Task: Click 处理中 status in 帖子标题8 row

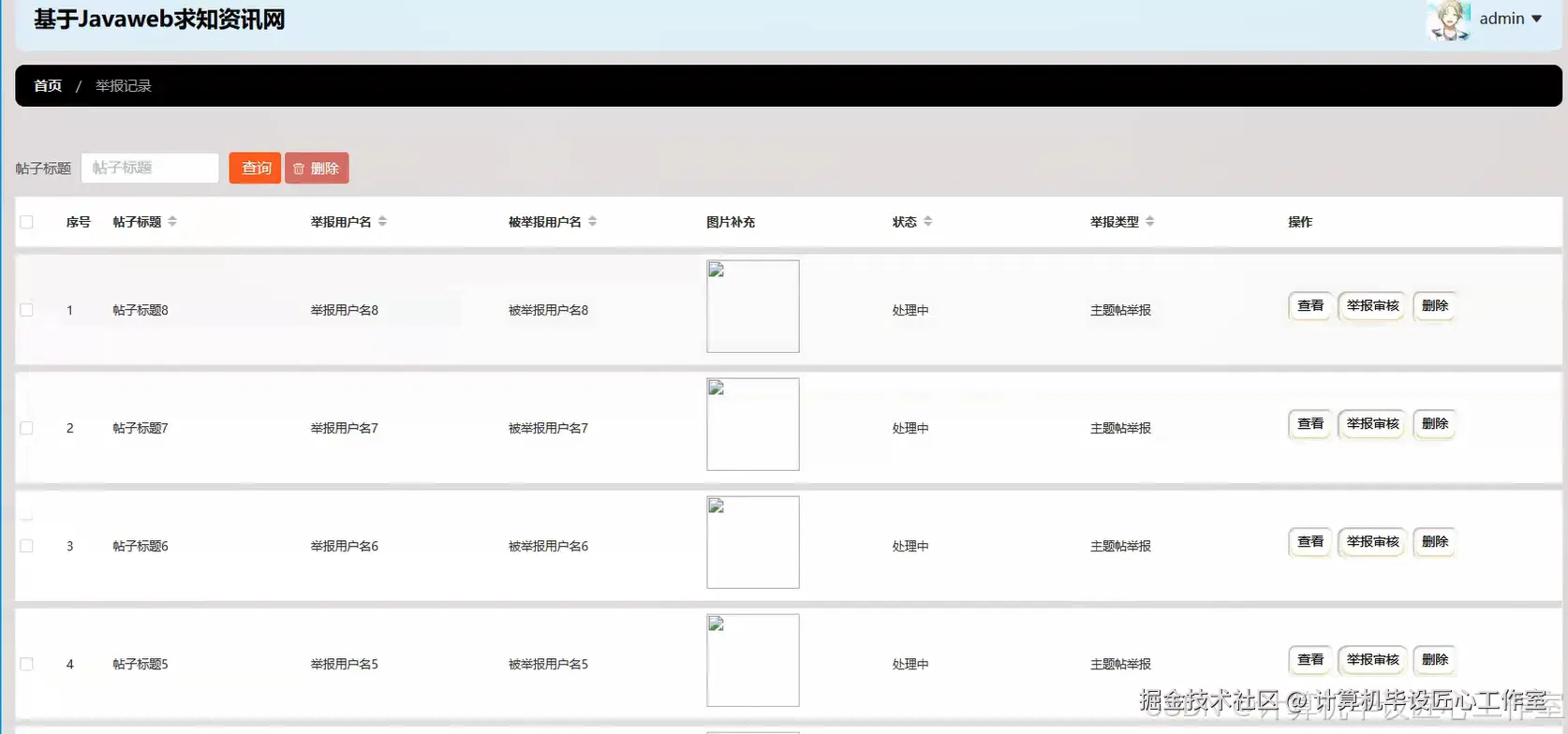Action: tap(910, 310)
